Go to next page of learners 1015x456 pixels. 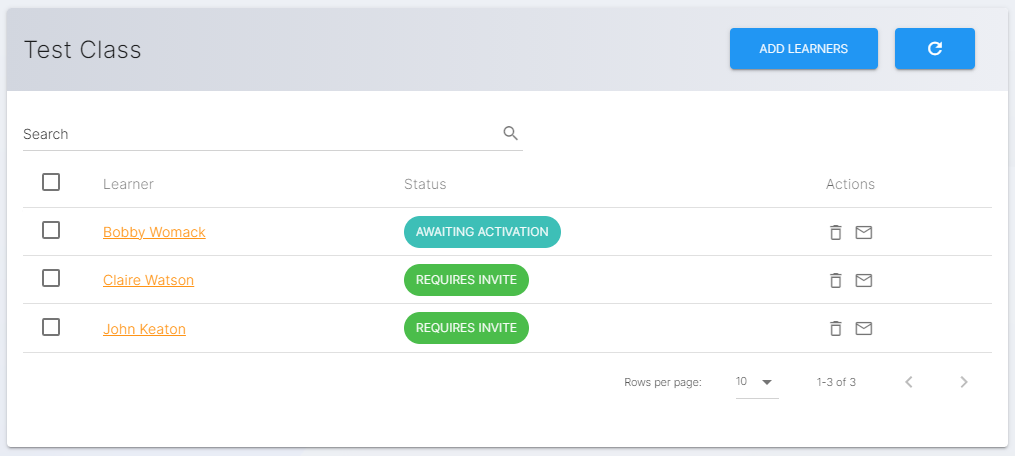tap(963, 382)
